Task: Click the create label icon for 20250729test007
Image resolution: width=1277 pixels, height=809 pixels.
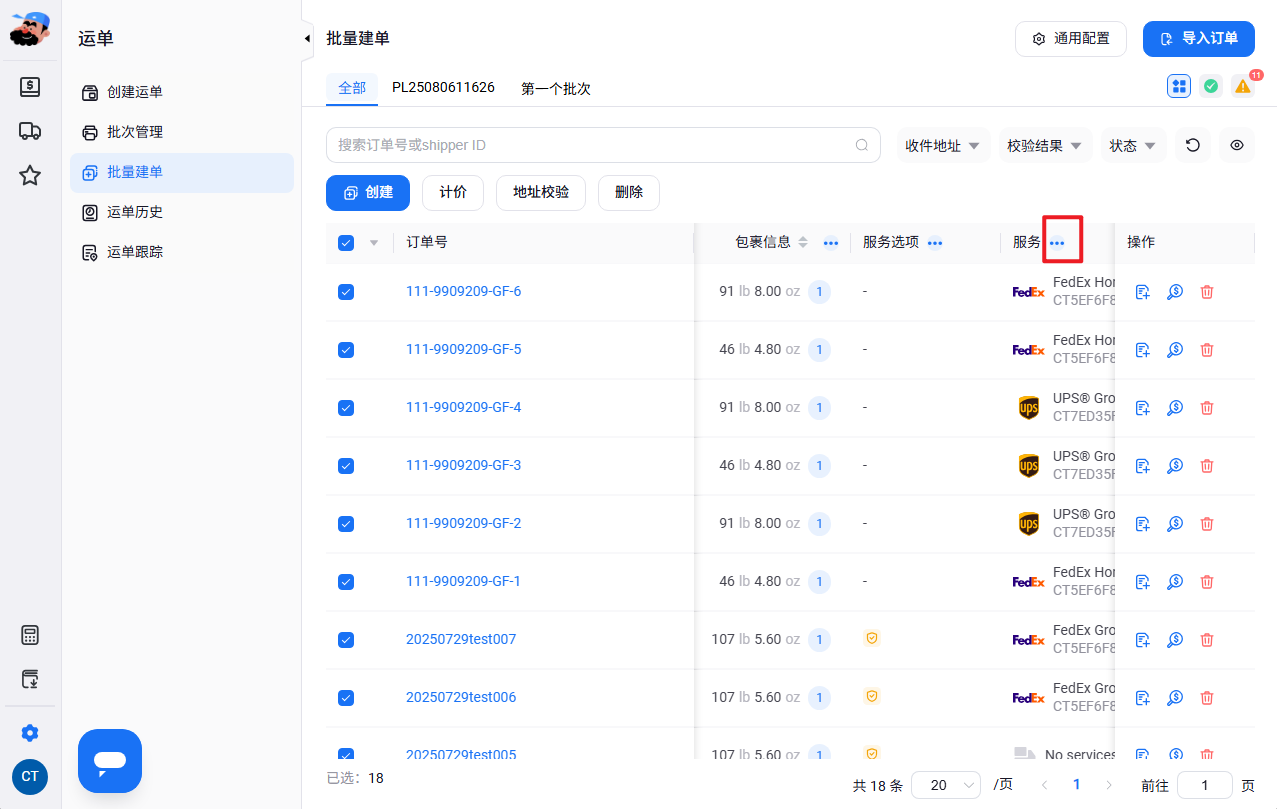Action: pos(1143,640)
